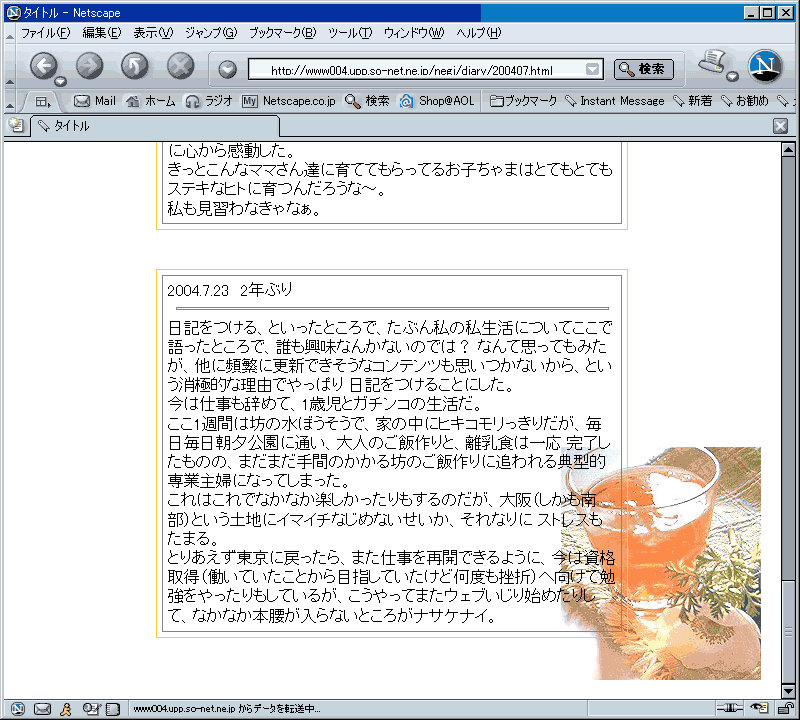Click the Instant Message bookmark

615,101
